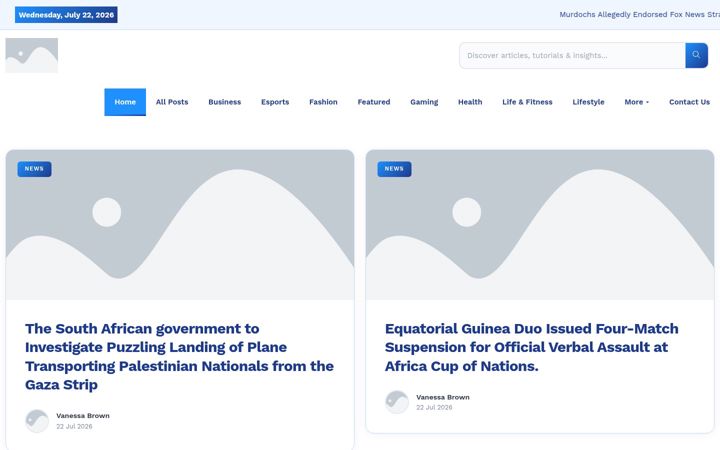Click the Wednesday, July 22, 2026 date badge
720x450 pixels.
coord(66,15)
